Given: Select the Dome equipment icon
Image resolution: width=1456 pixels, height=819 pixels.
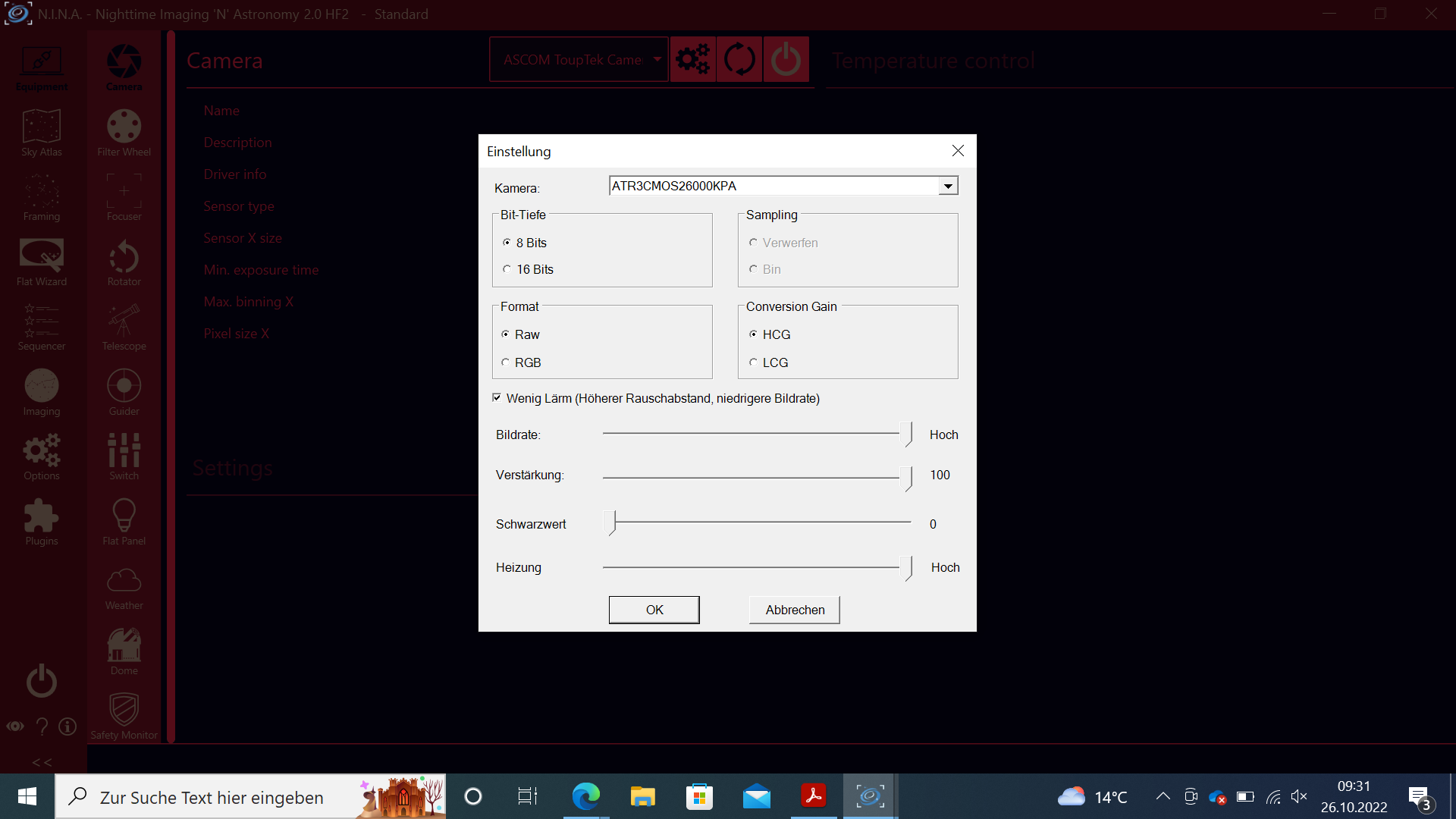Looking at the screenshot, I should click(124, 652).
